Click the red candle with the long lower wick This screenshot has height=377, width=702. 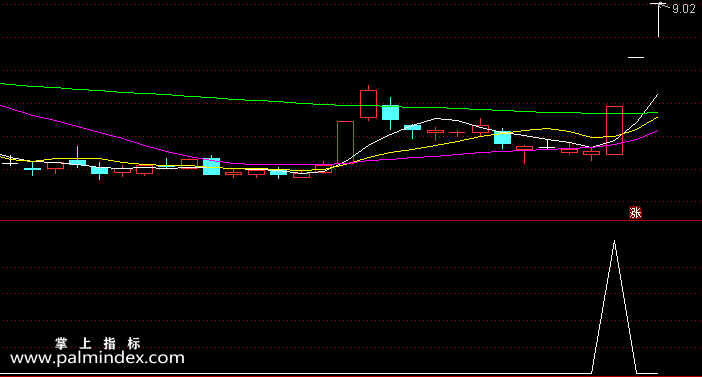coord(524,154)
